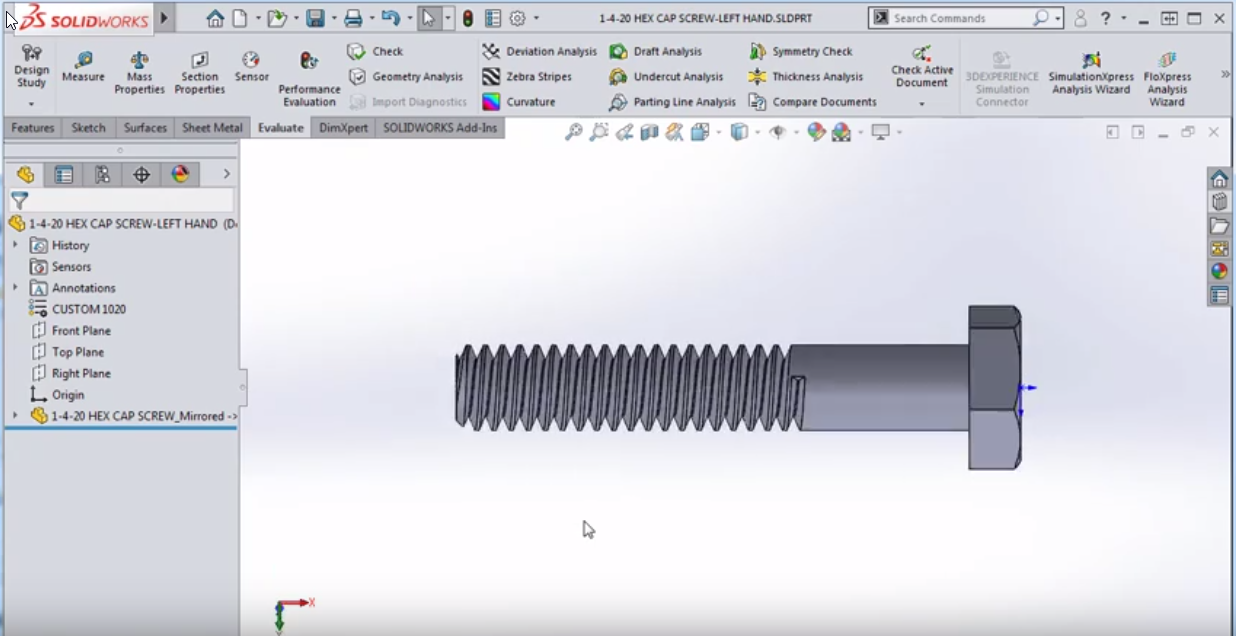Open Section Properties
This screenshot has width=1236, height=636.
coord(199,74)
